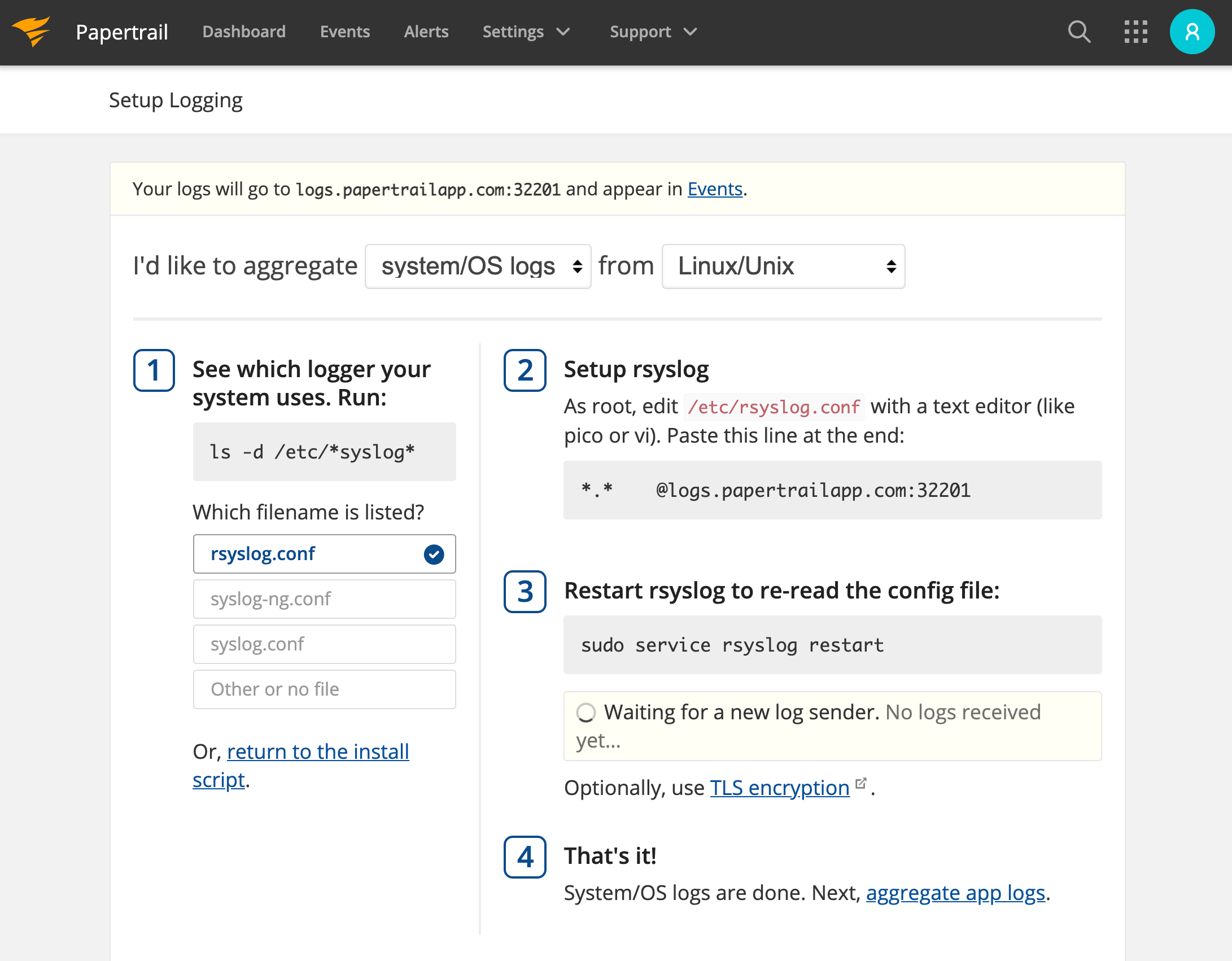Open the search magnifier

click(x=1079, y=32)
